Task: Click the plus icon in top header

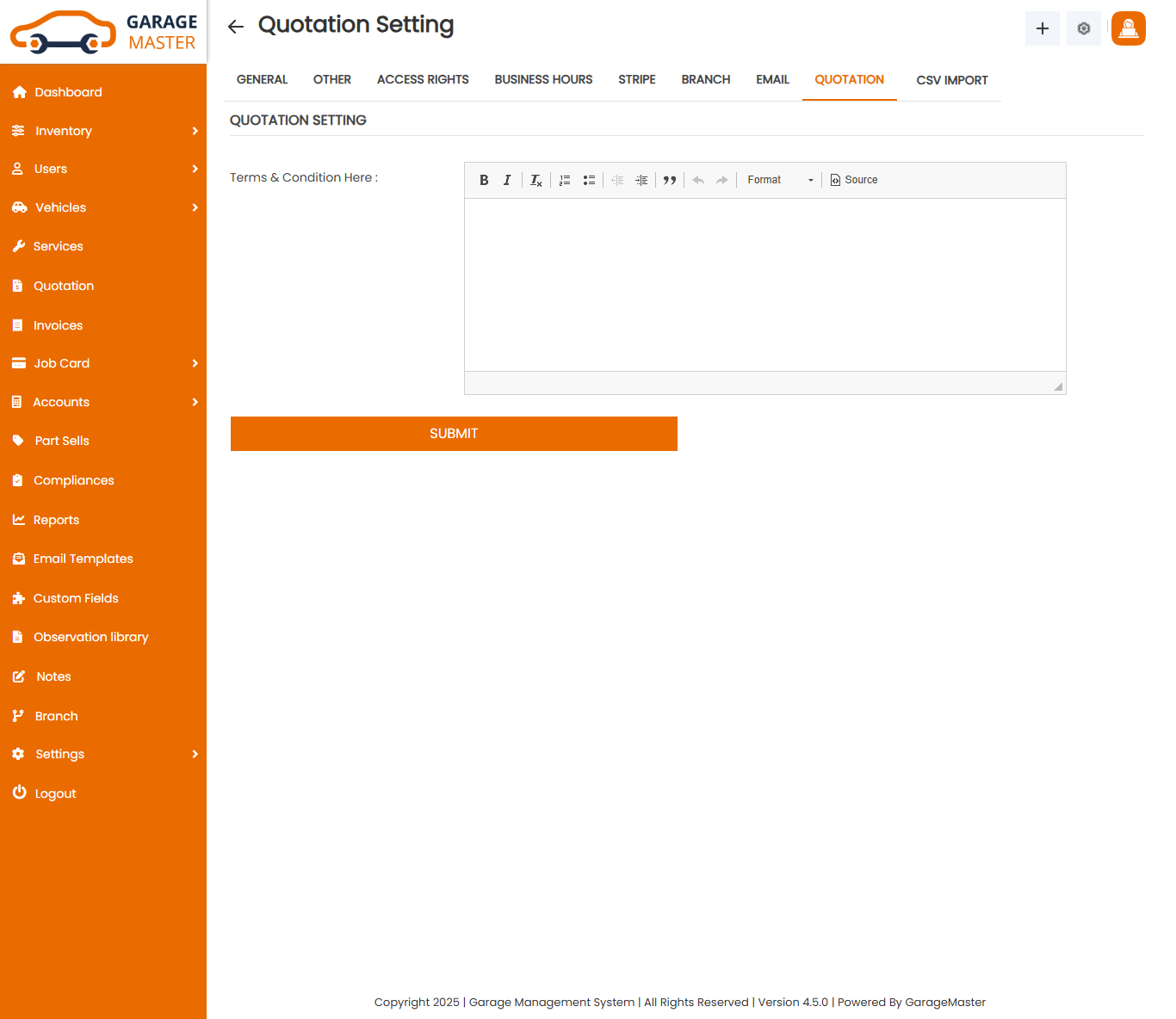Action: [1042, 28]
